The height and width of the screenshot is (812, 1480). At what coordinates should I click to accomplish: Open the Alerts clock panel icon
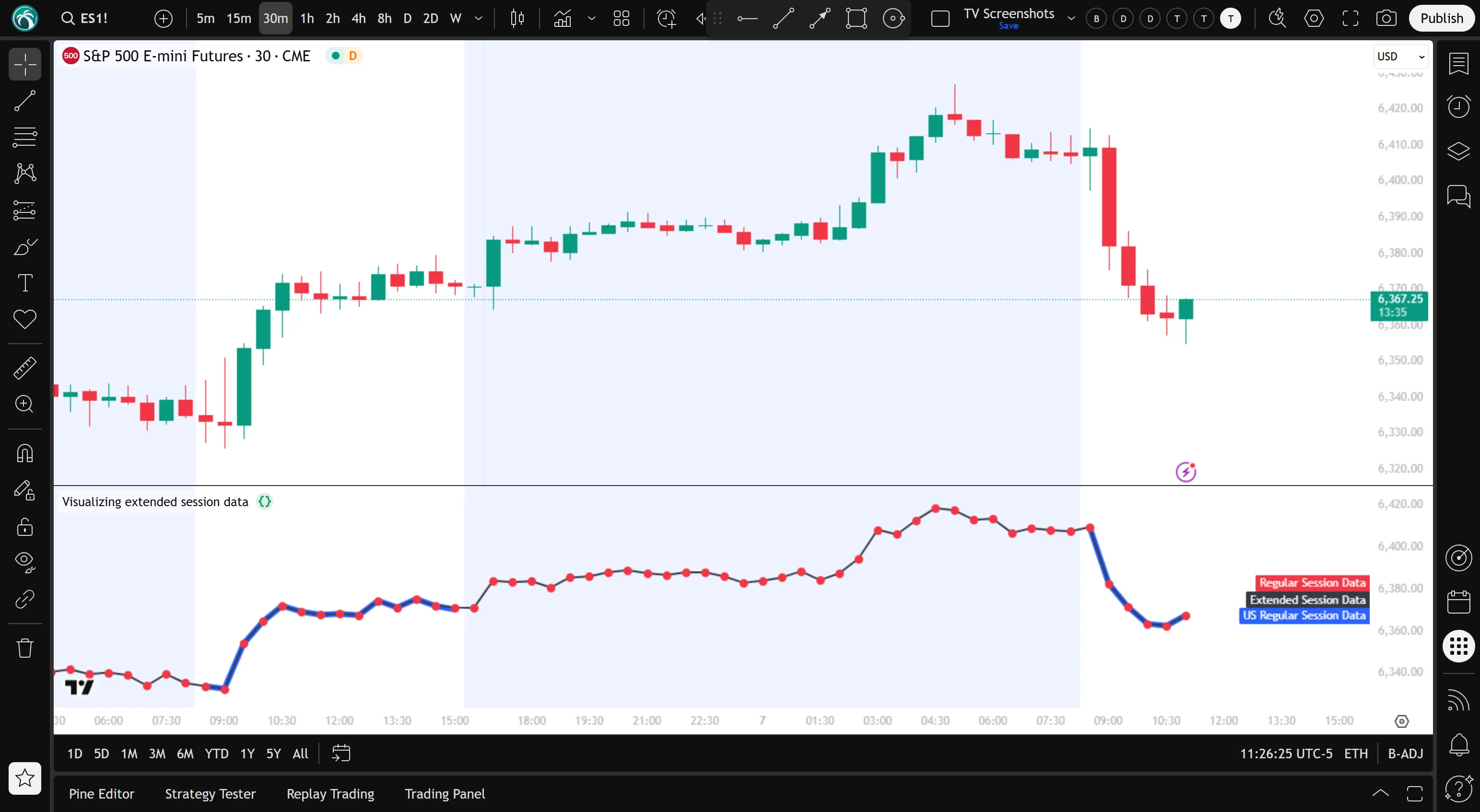1458,106
